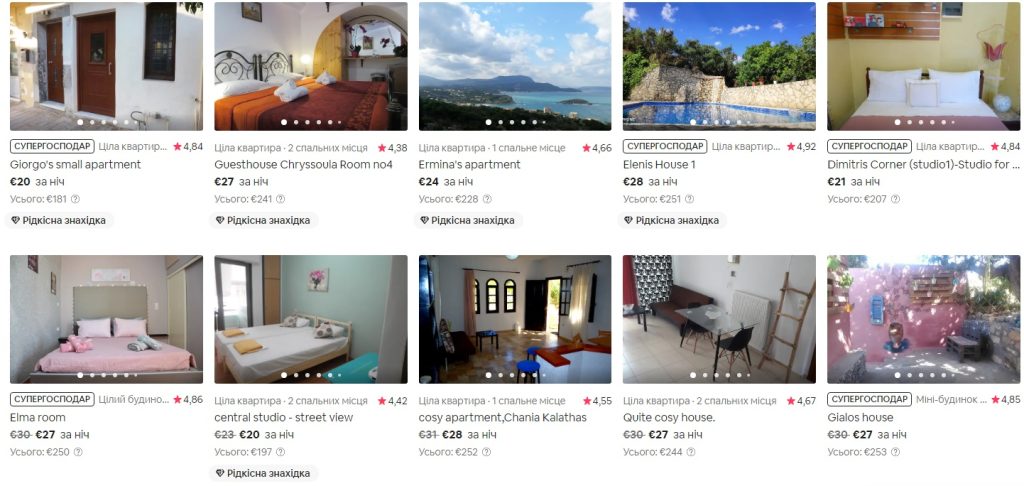Click info icon beside Усього: €253
Screen dimensions: 1024x486
[x=895, y=452]
